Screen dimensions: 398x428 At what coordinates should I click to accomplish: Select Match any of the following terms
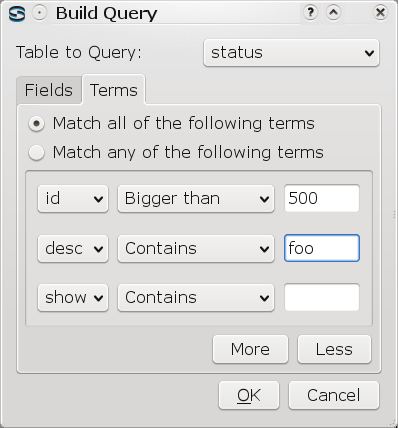point(176,153)
